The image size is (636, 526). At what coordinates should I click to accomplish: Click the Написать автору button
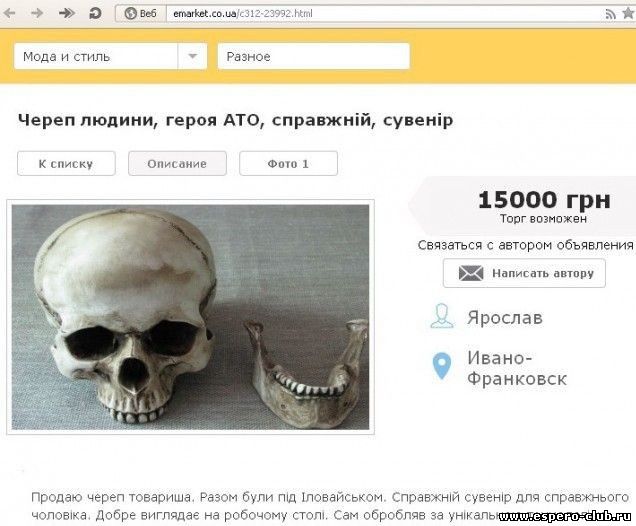coord(524,273)
